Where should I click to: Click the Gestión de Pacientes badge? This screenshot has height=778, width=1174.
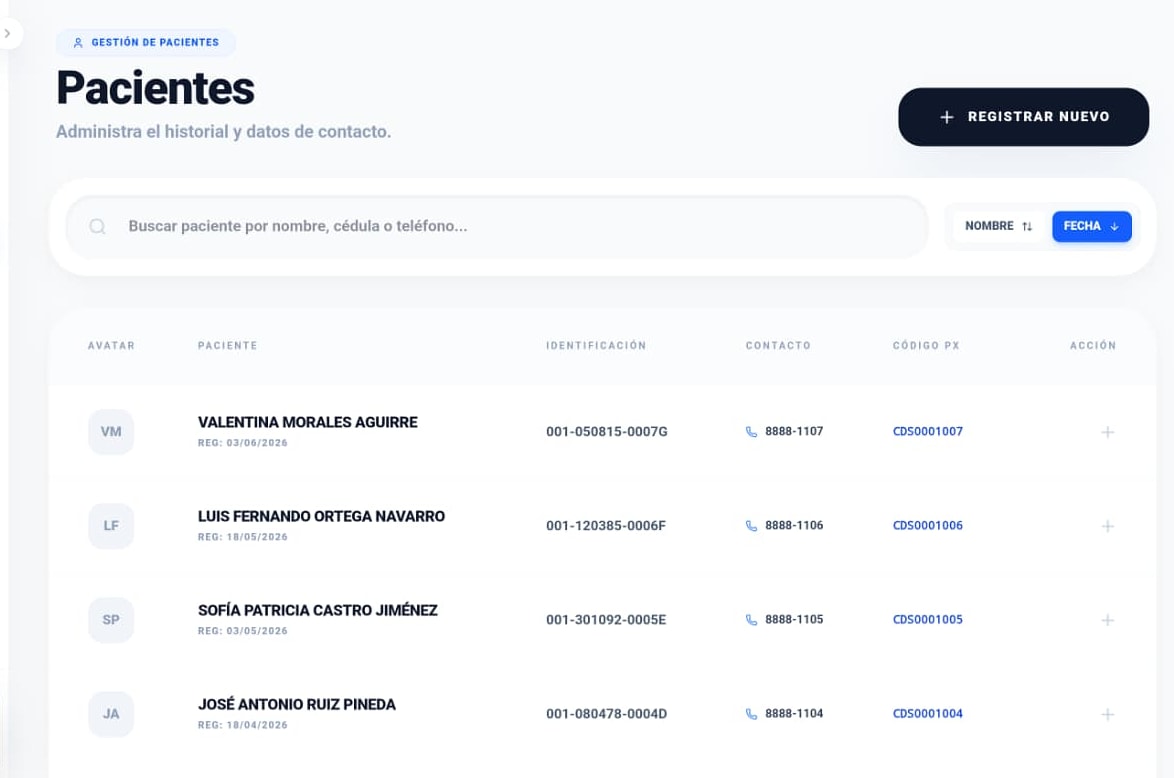146,43
